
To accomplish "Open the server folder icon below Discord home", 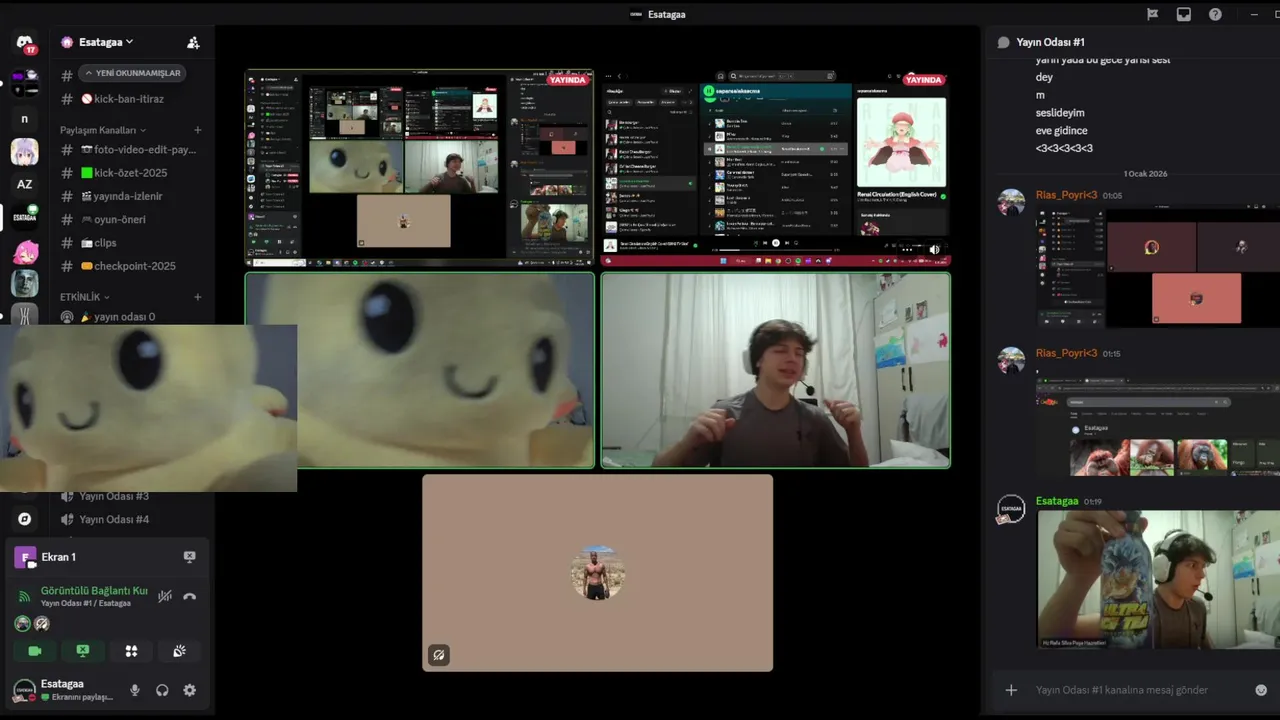I will click(25, 81).
